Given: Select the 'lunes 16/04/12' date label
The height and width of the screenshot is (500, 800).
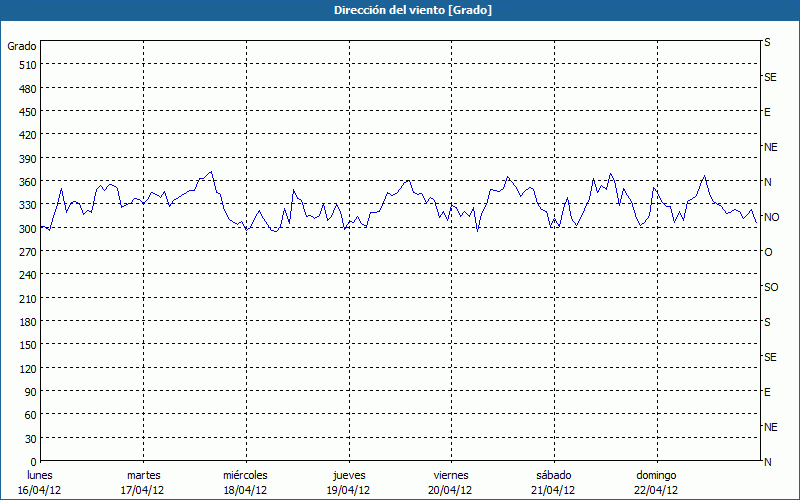Looking at the screenshot, I should click(x=40, y=482).
